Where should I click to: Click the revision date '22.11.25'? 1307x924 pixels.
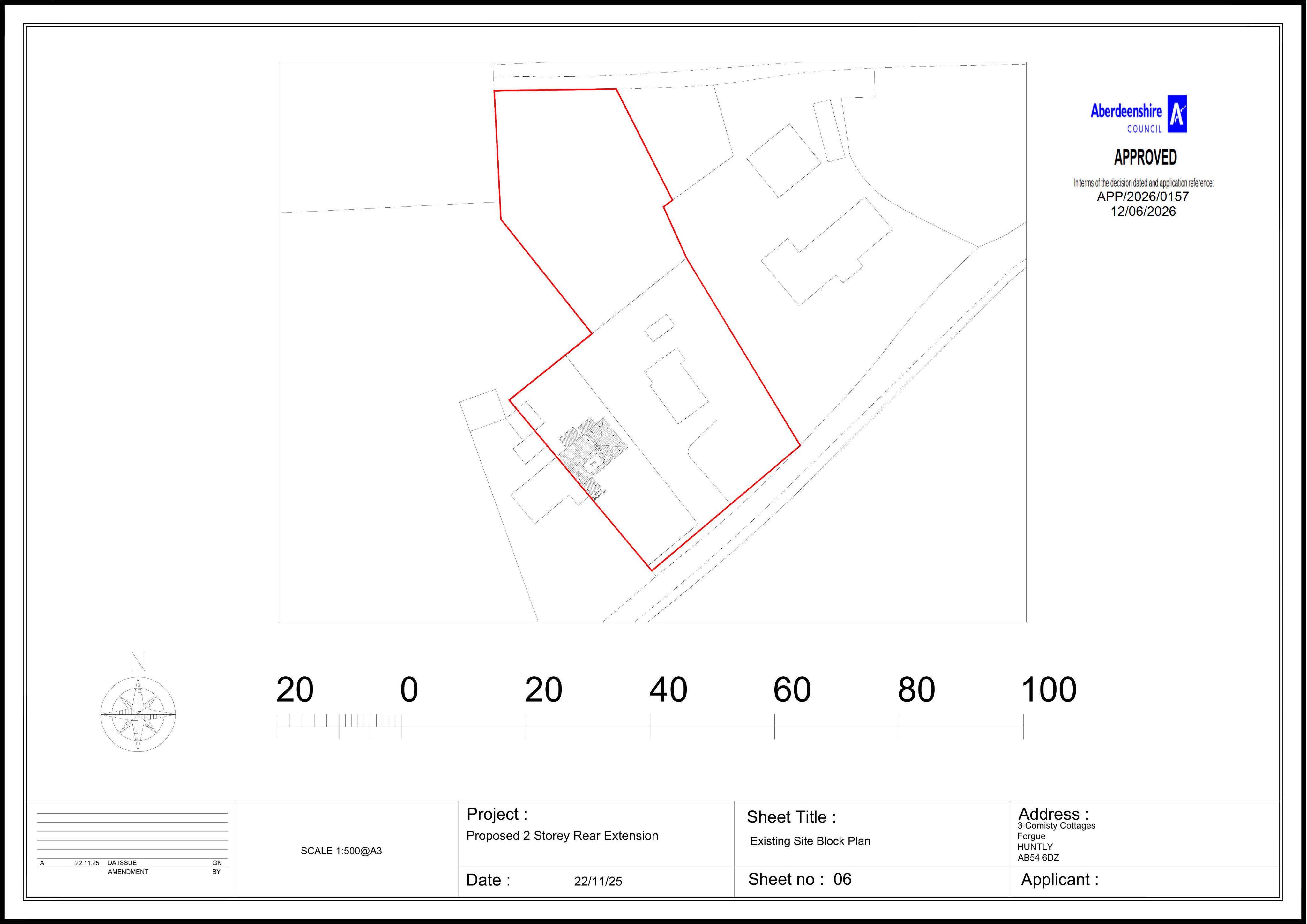87,863
